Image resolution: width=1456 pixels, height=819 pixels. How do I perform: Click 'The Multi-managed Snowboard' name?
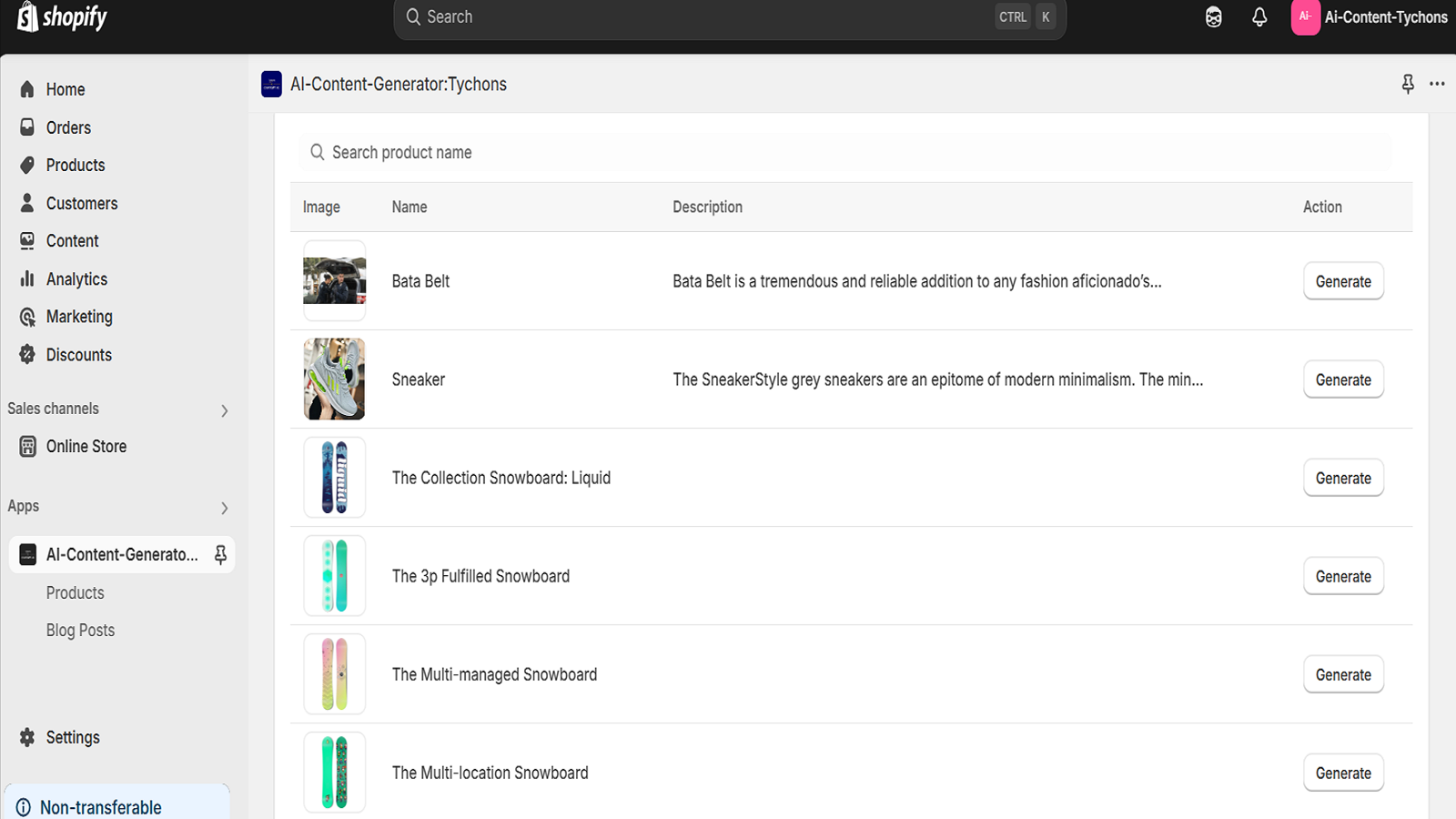pos(494,674)
